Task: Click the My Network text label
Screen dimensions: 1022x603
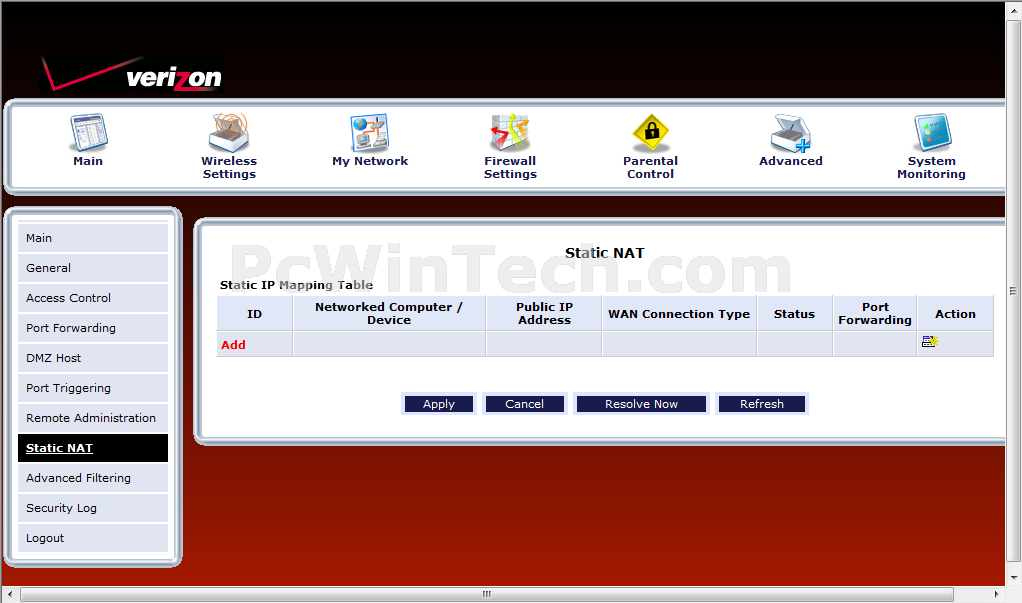Action: (370, 161)
